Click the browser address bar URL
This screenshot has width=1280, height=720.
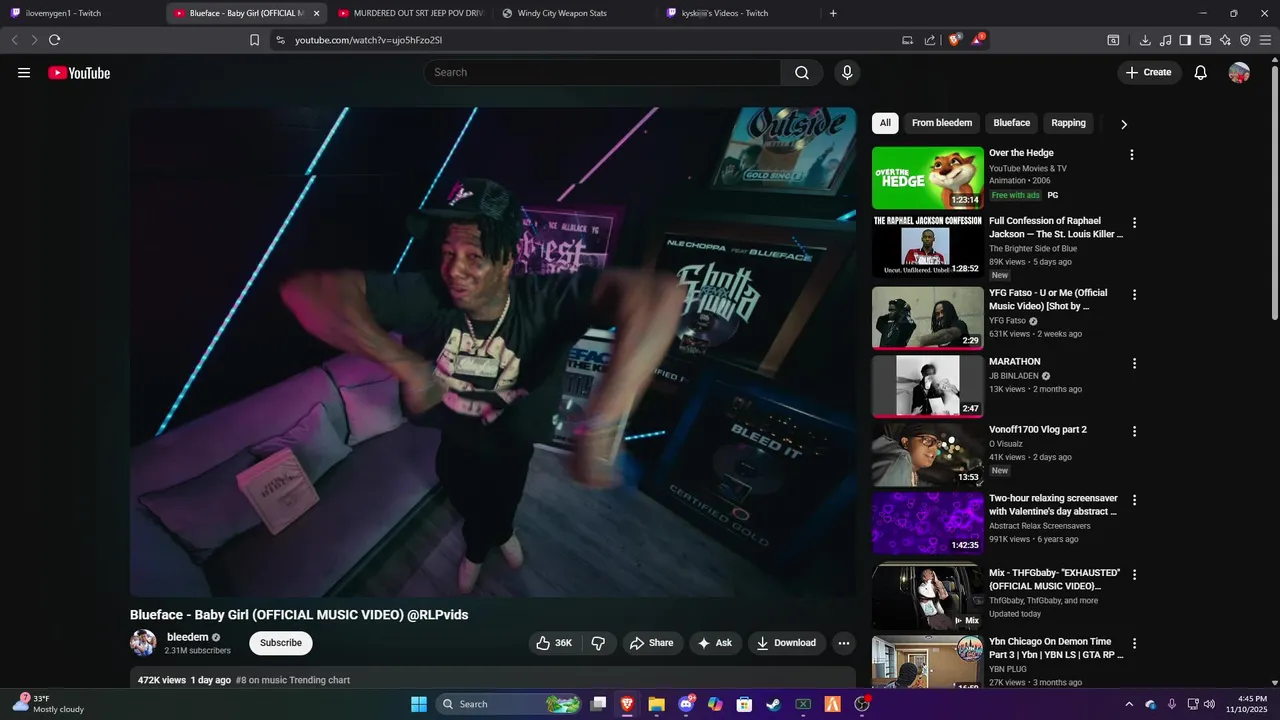(369, 40)
